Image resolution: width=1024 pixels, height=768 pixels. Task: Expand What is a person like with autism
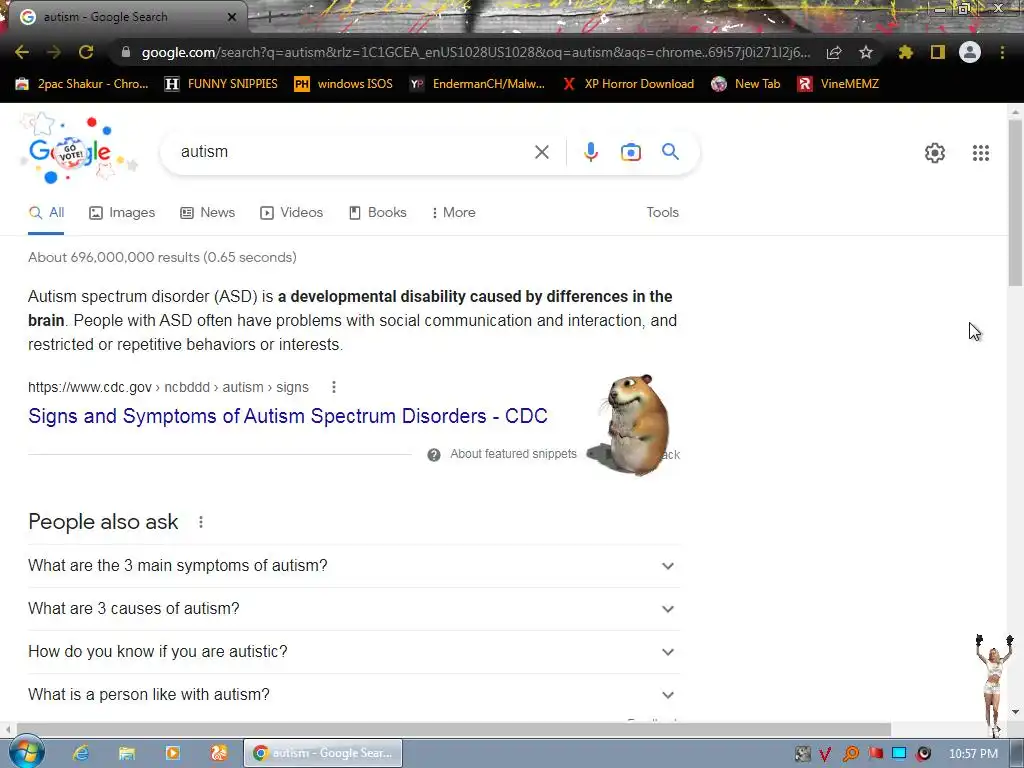pyautogui.click(x=353, y=695)
